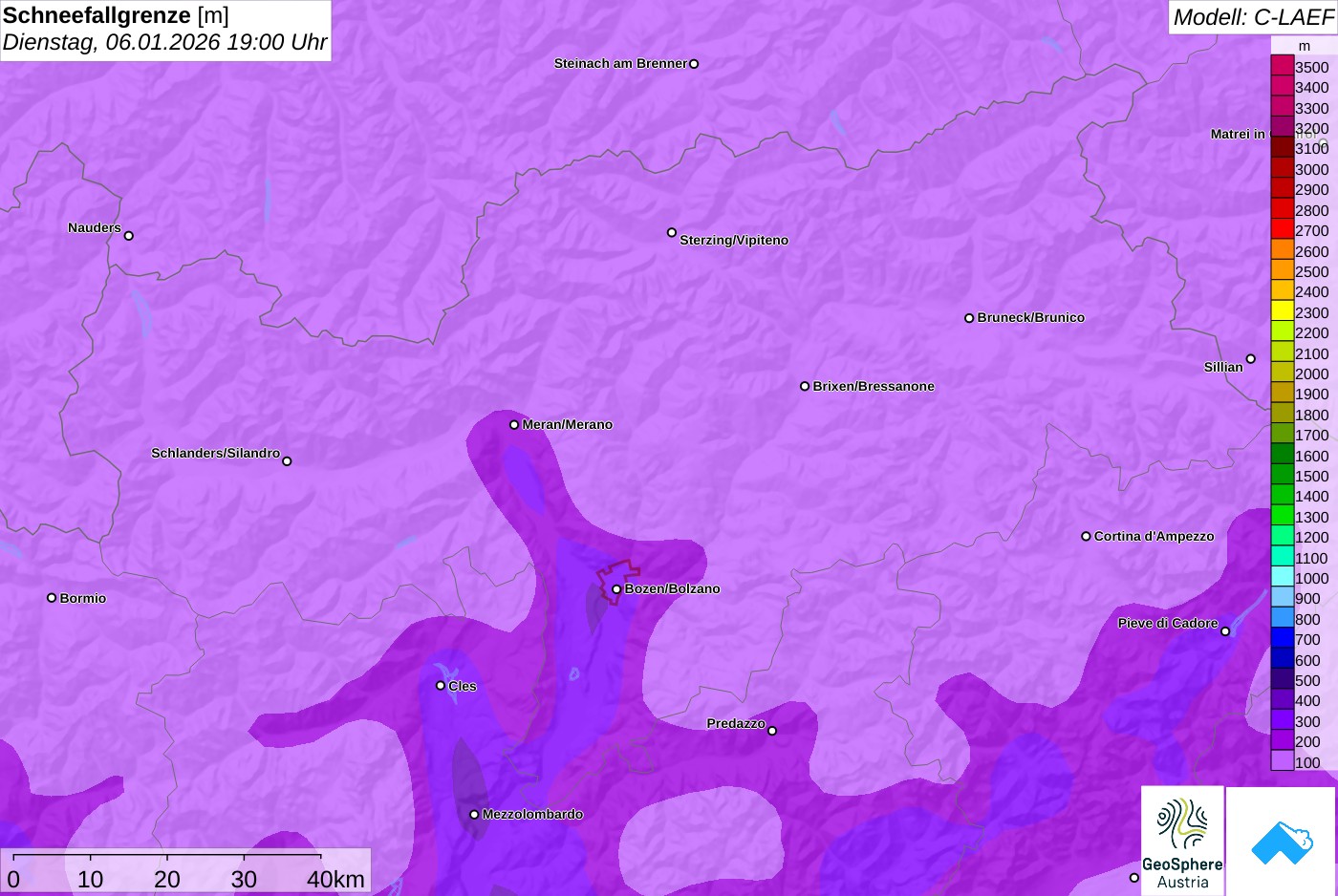Pick the Sterzing/Vipiteno map marker
Image resolution: width=1338 pixels, height=896 pixels.
coord(672,232)
